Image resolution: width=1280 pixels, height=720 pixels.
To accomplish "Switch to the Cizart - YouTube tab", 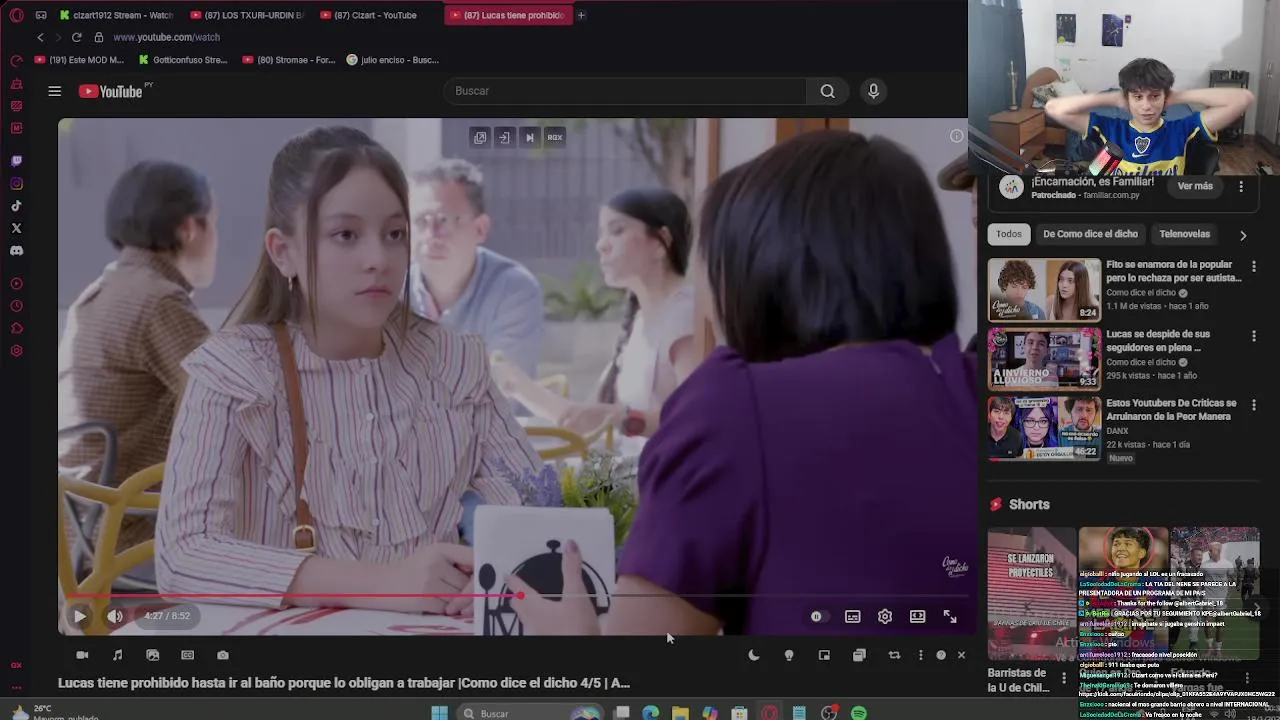I will 377,15.
